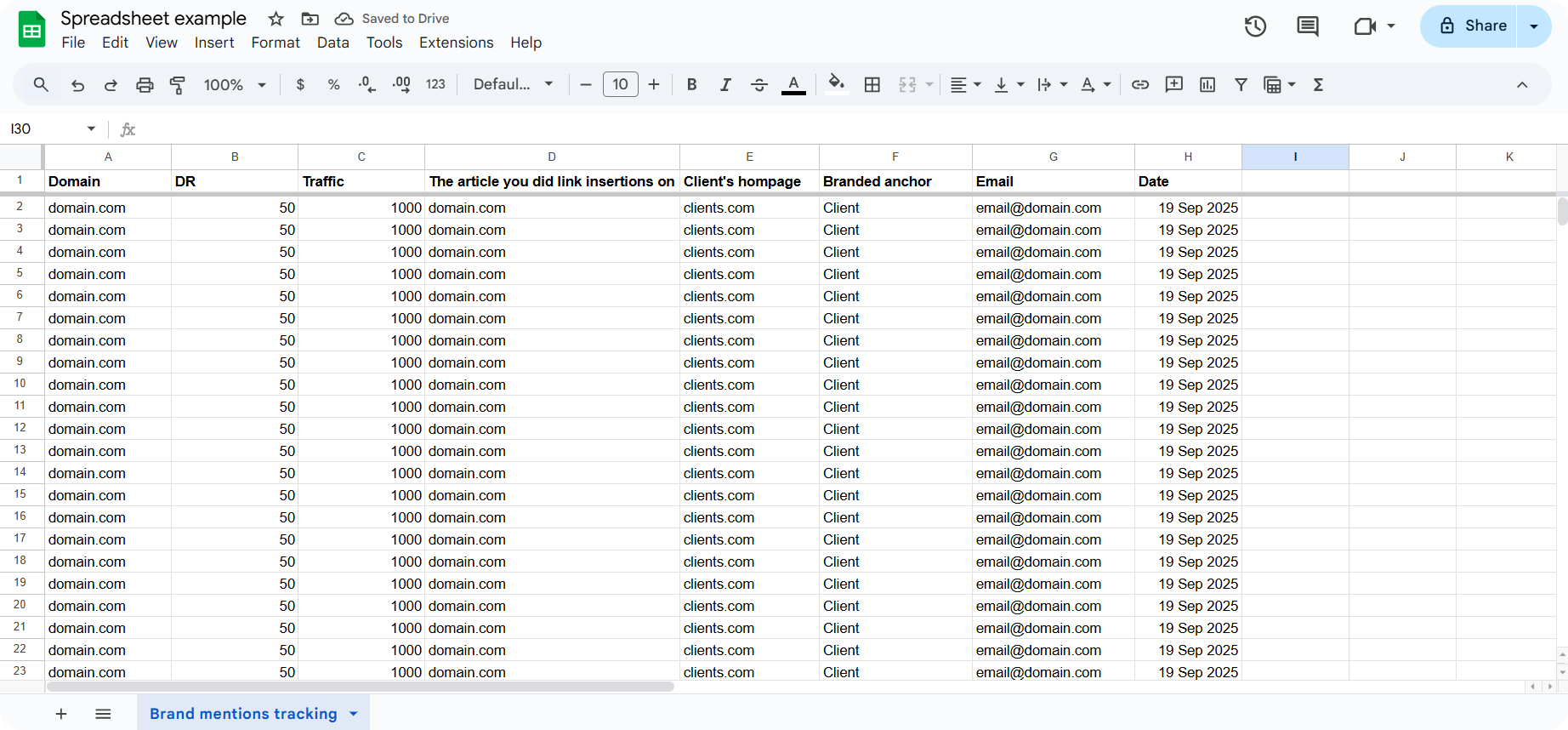Open the Tools menu
The image size is (1568, 730).
coord(384,43)
